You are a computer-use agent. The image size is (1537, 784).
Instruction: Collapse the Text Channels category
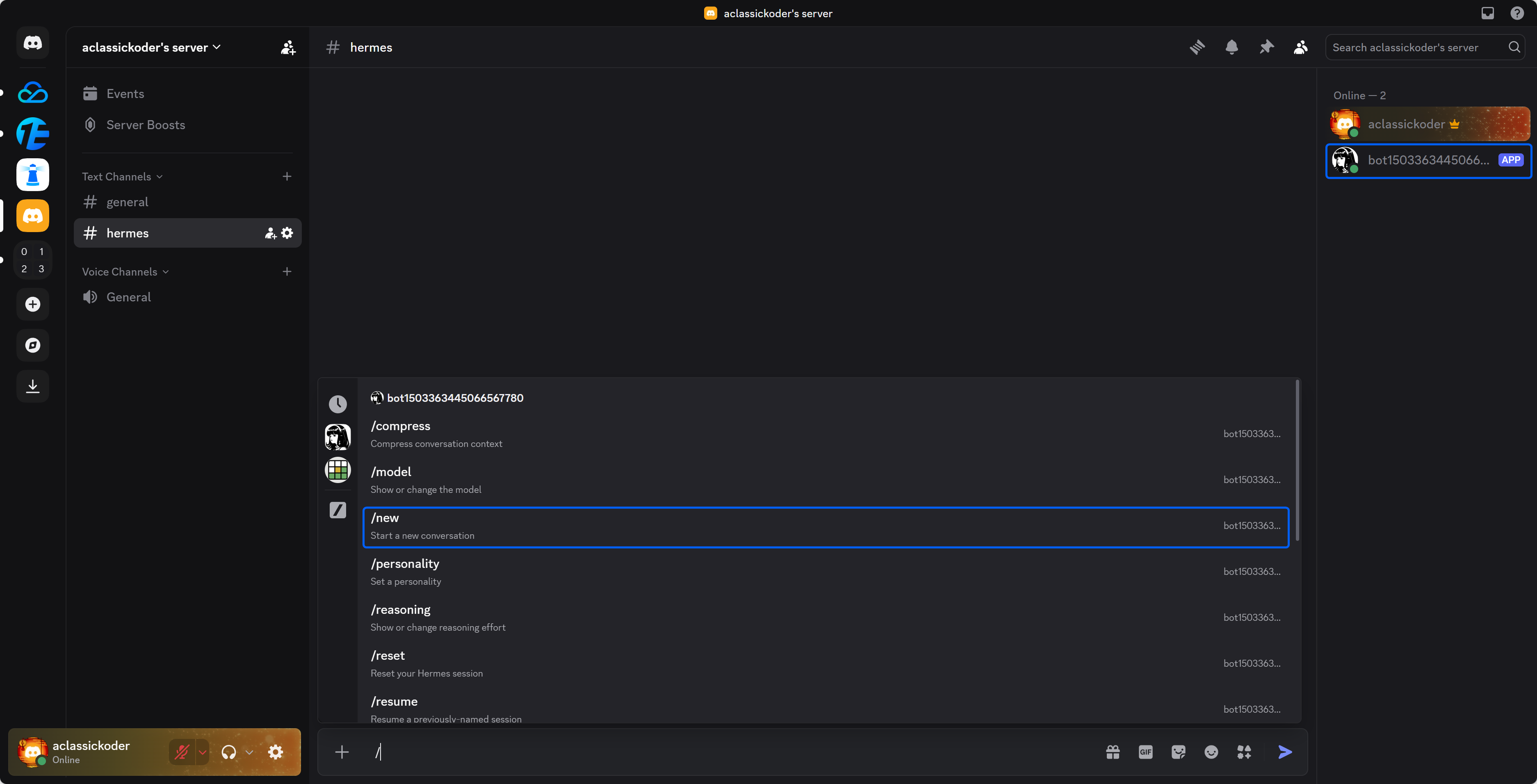click(x=122, y=177)
